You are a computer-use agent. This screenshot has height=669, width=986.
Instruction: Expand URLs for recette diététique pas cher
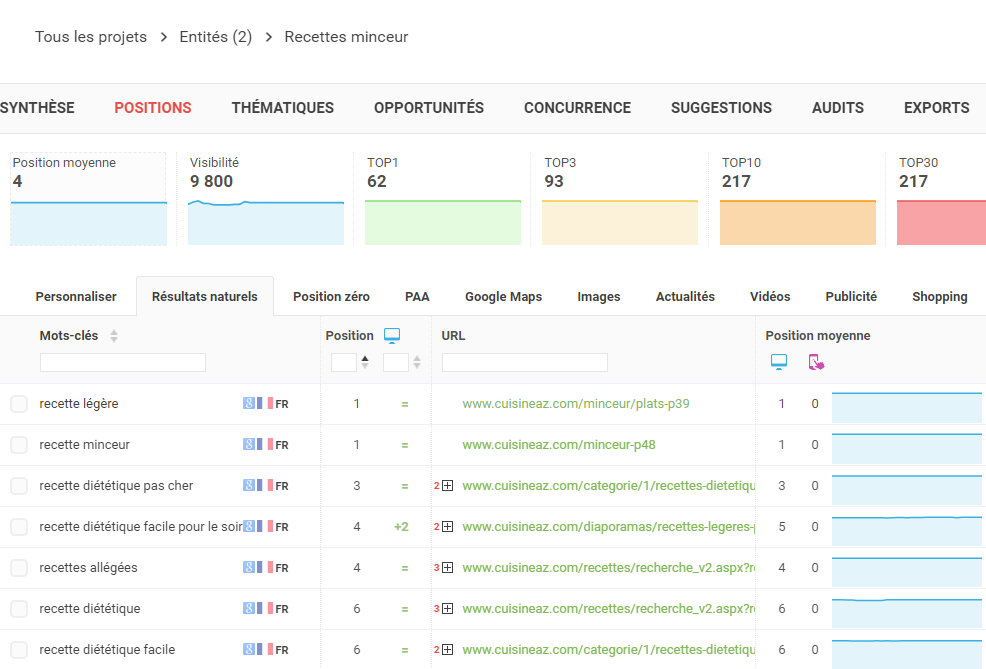pyautogui.click(x=447, y=485)
